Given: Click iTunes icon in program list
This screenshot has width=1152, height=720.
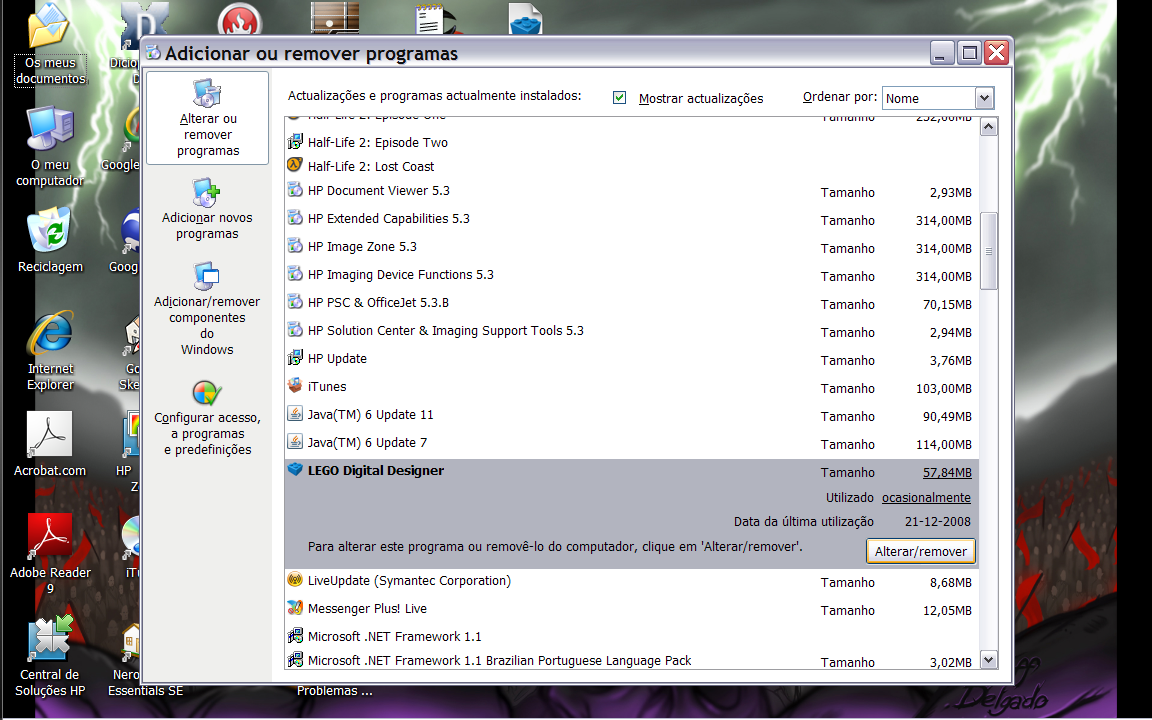Looking at the screenshot, I should (x=295, y=386).
